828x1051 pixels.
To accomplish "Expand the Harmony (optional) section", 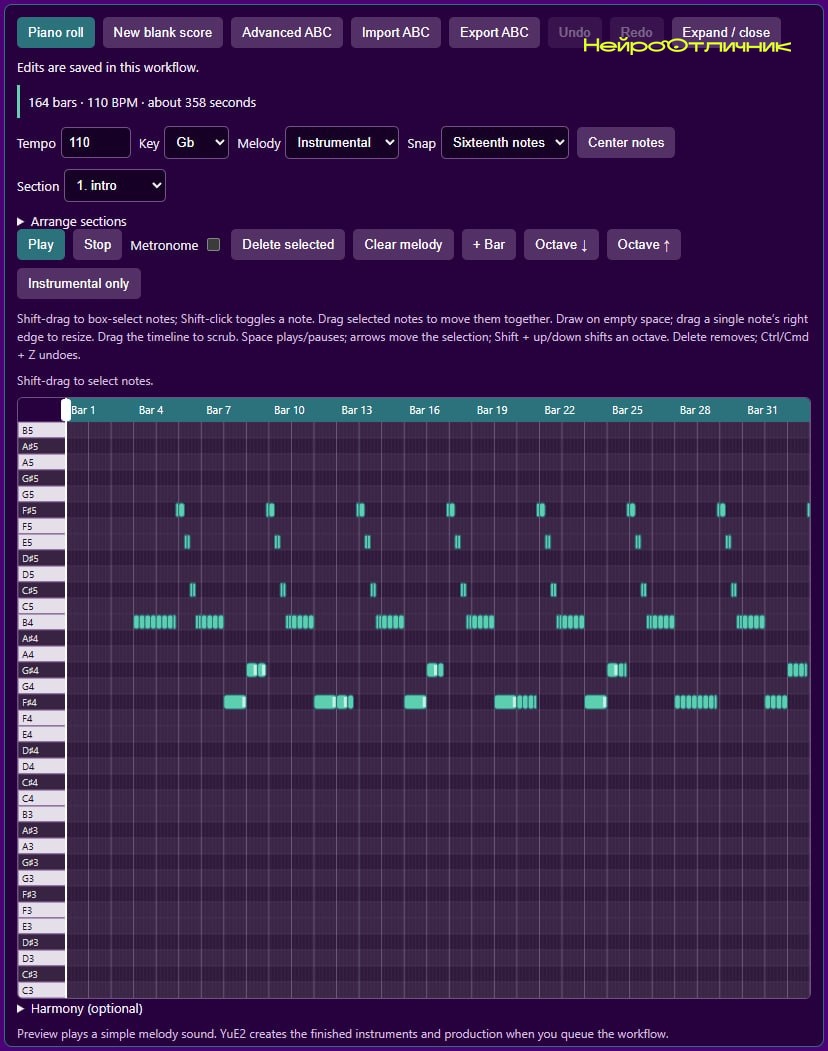I will tap(80, 1009).
